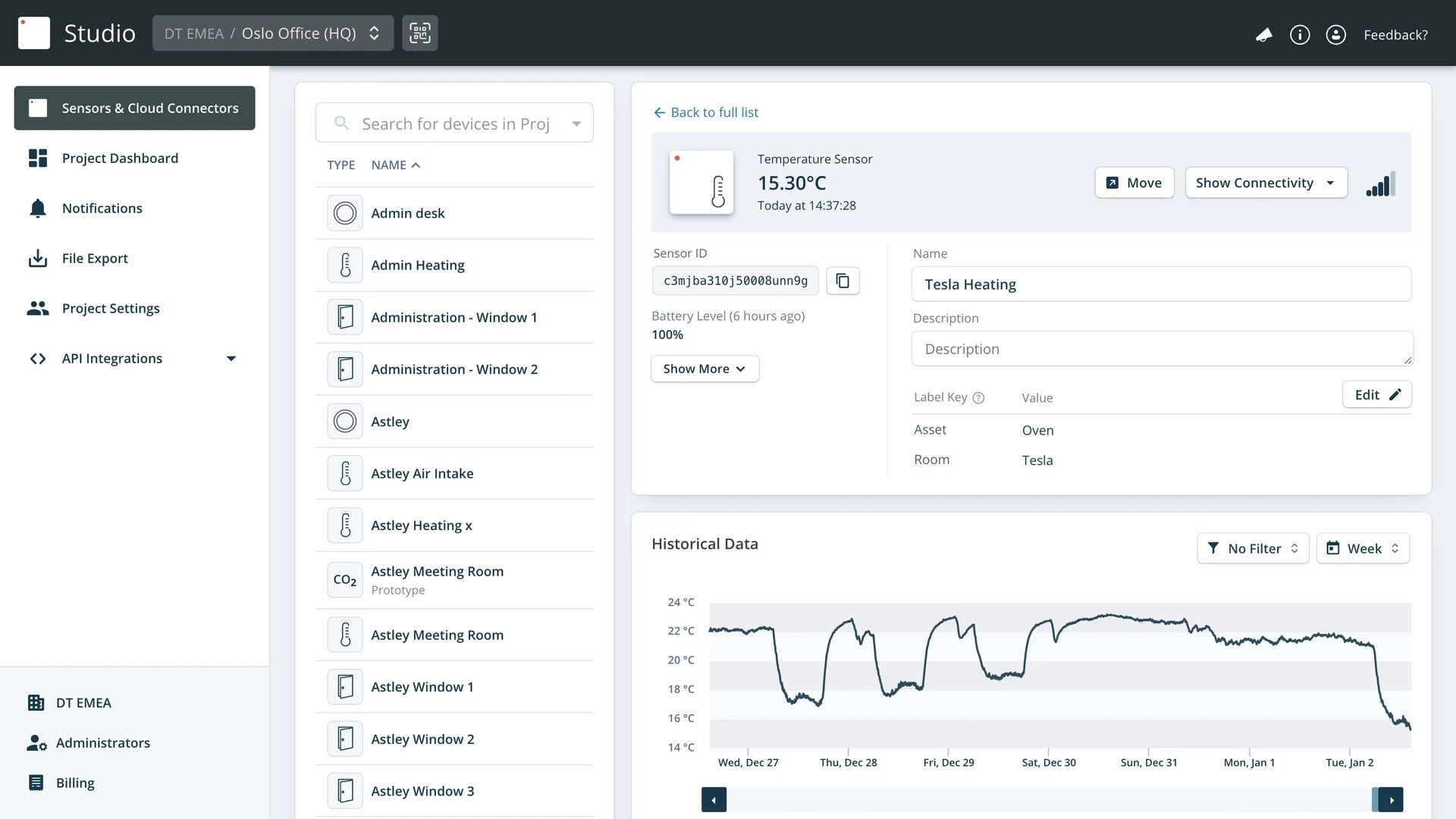Expand Show More sensor details
This screenshot has width=1456, height=819.
(x=704, y=369)
